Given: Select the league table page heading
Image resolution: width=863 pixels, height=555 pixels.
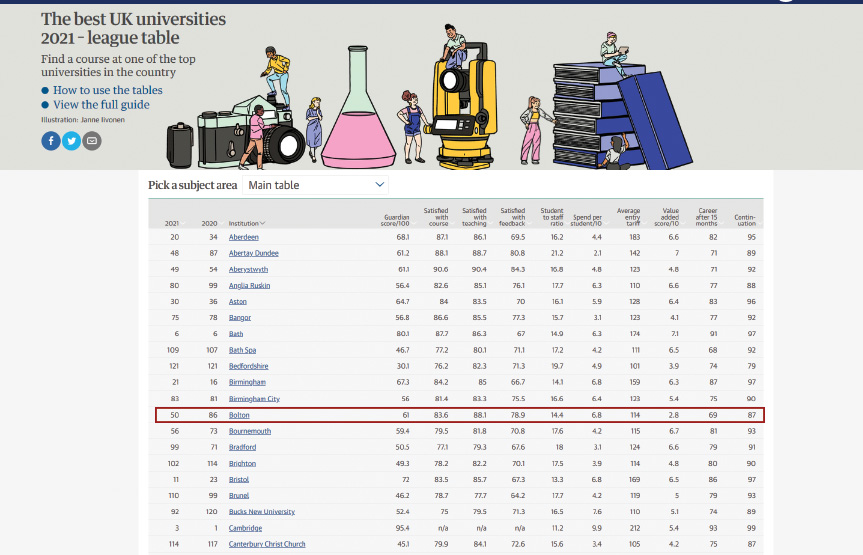Looking at the screenshot, I should tap(133, 28).
